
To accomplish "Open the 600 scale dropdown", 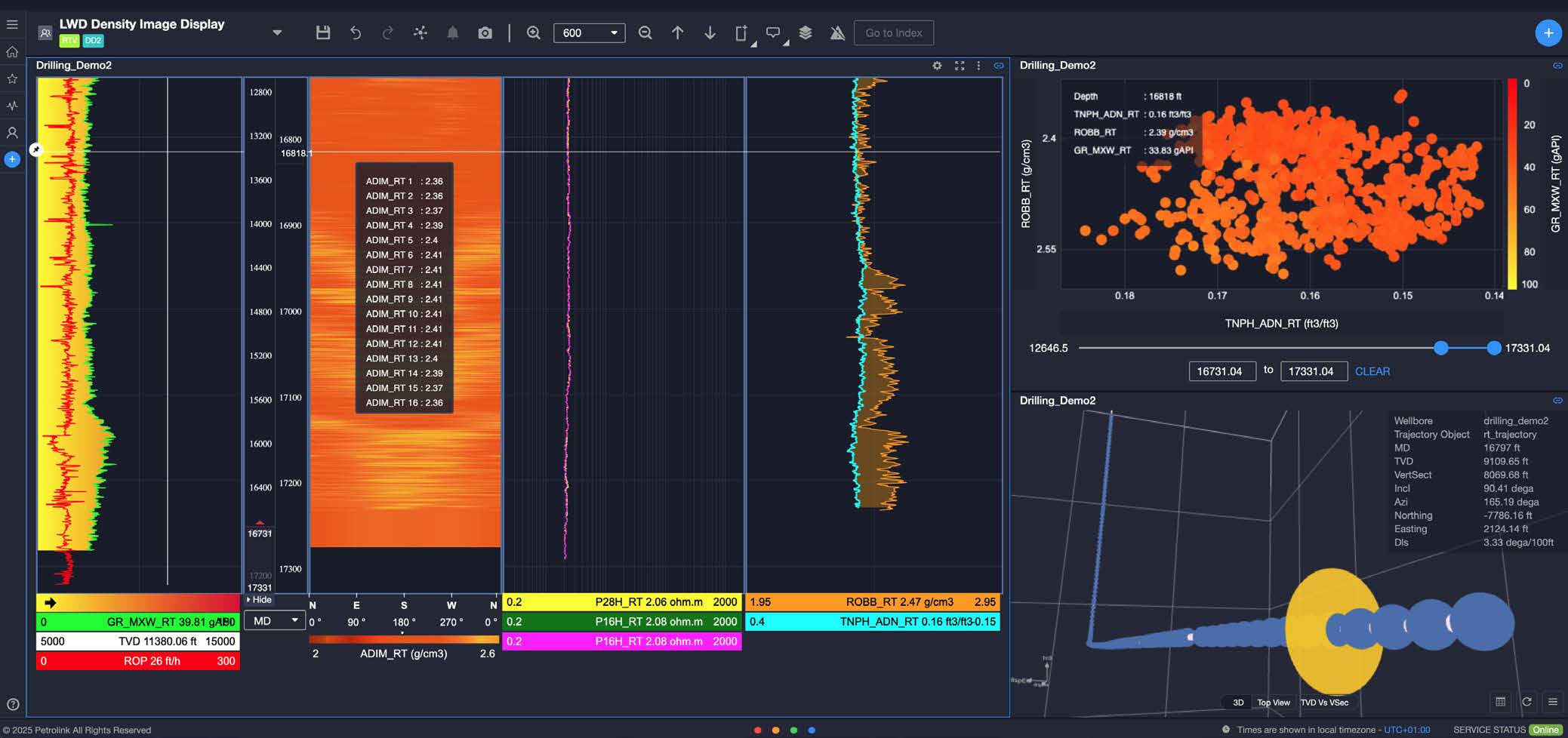I will [x=589, y=32].
